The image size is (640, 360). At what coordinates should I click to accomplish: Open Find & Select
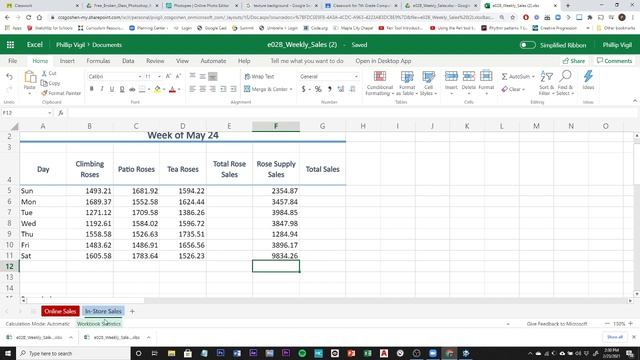[565, 83]
